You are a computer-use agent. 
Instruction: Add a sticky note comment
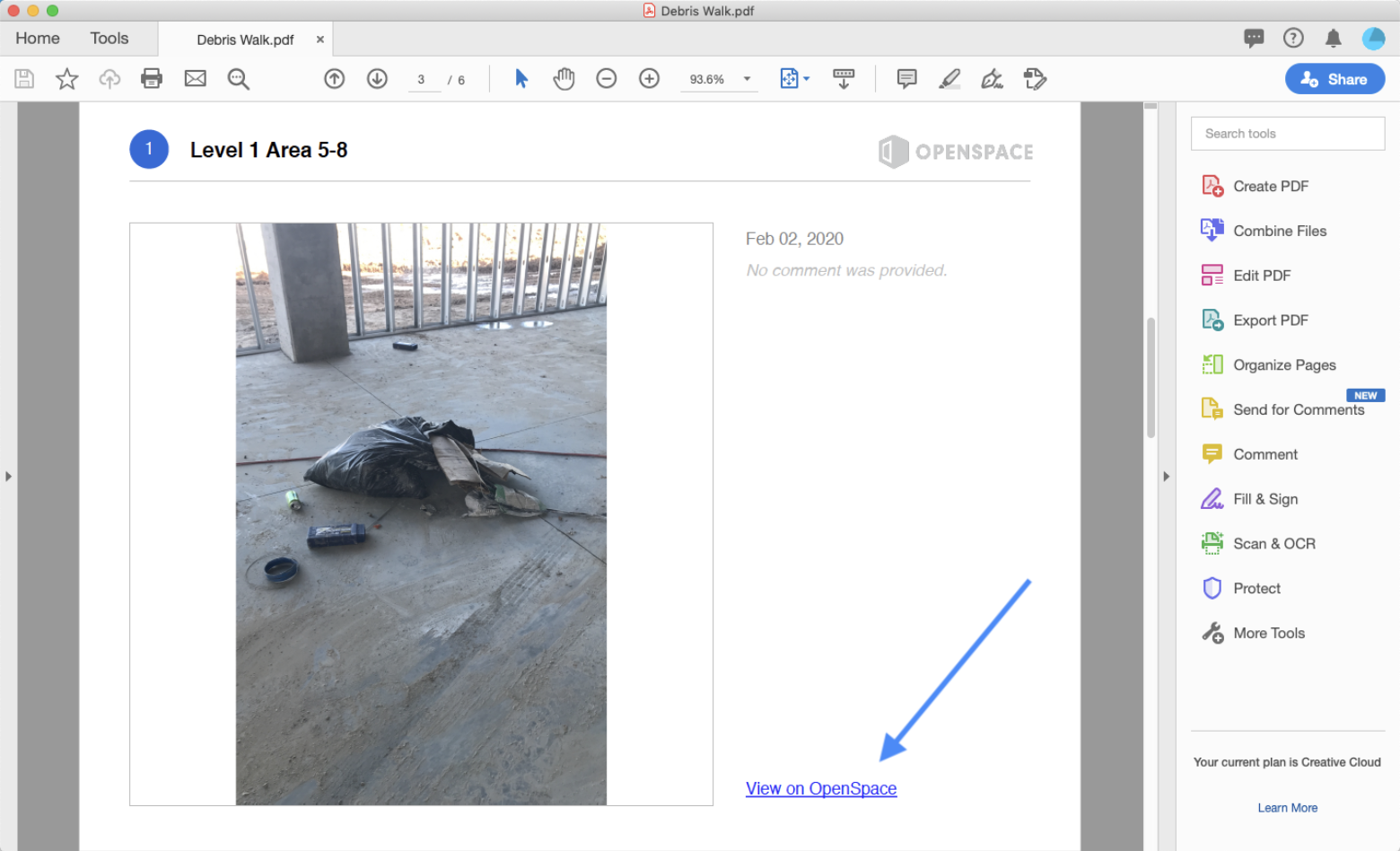(x=906, y=79)
